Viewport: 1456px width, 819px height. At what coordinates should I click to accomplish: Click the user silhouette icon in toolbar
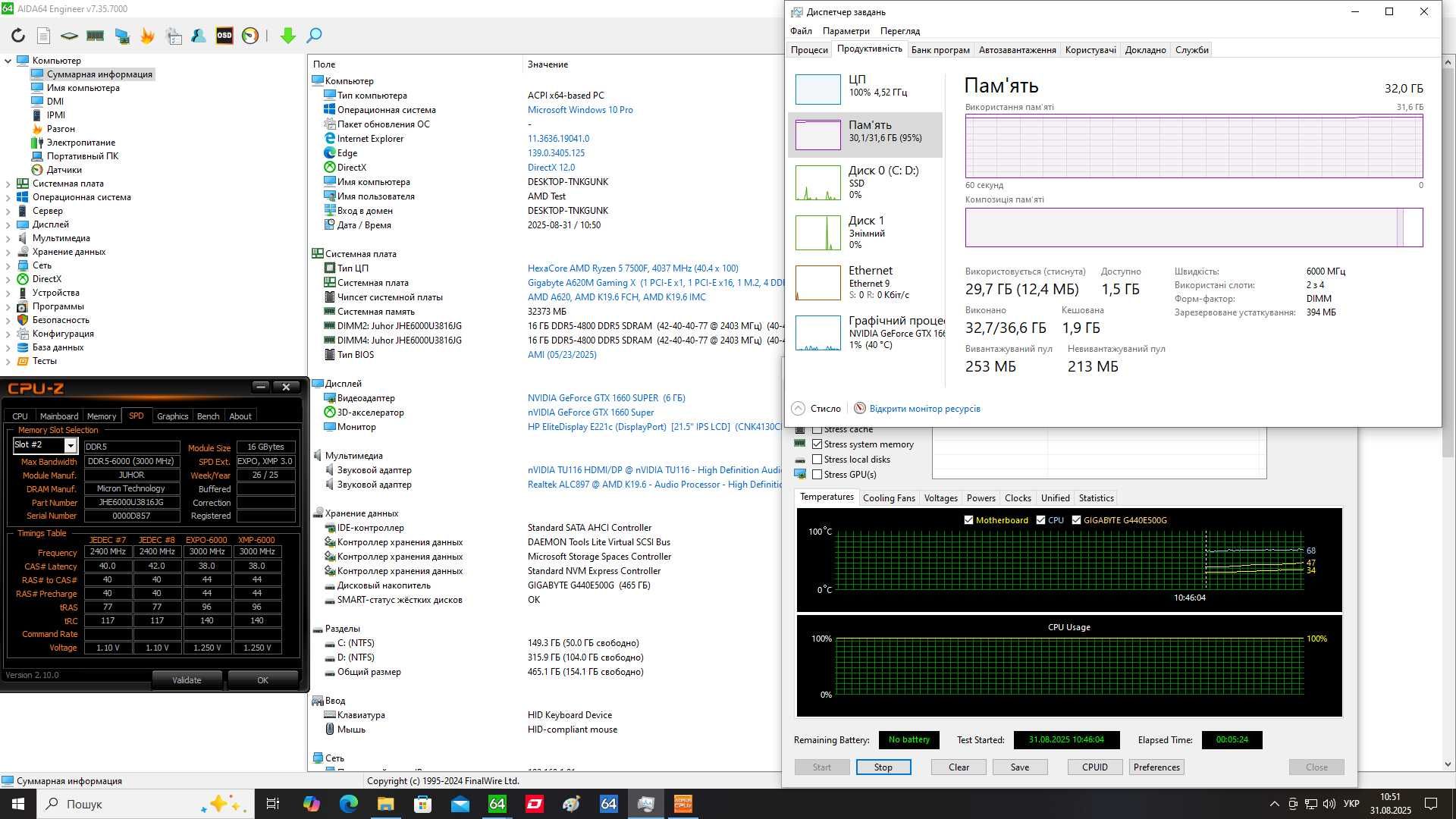[199, 35]
